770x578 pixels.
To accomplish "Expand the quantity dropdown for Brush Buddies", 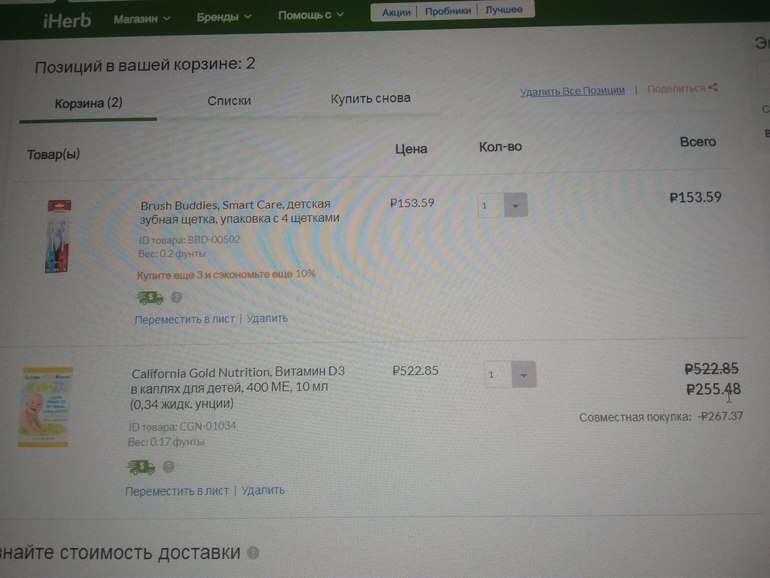I will pos(515,205).
